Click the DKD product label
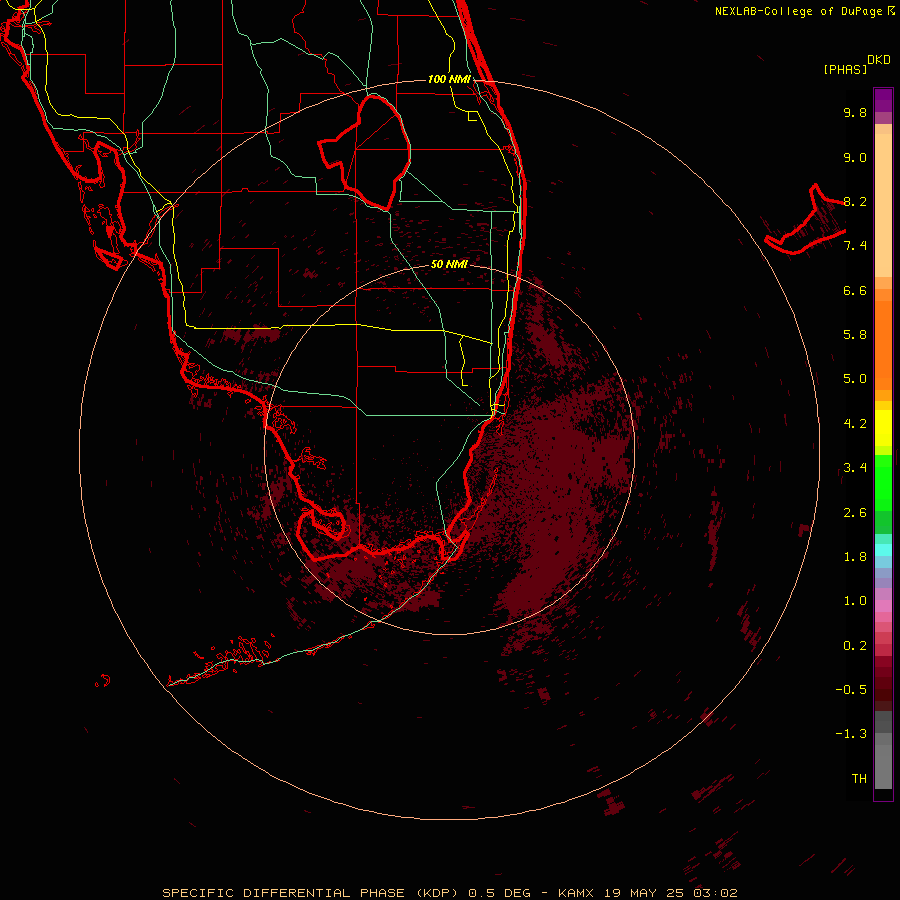 tap(879, 60)
